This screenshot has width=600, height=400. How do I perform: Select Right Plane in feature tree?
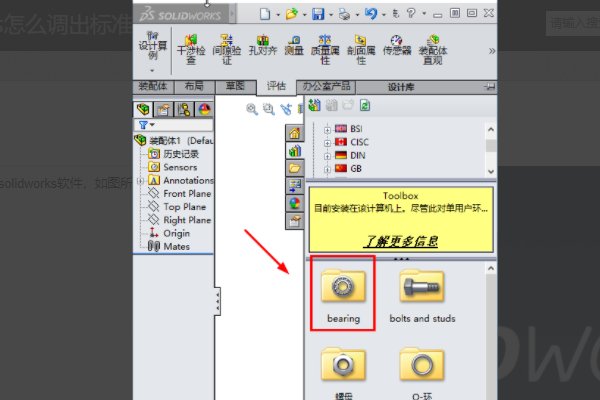tap(180, 220)
